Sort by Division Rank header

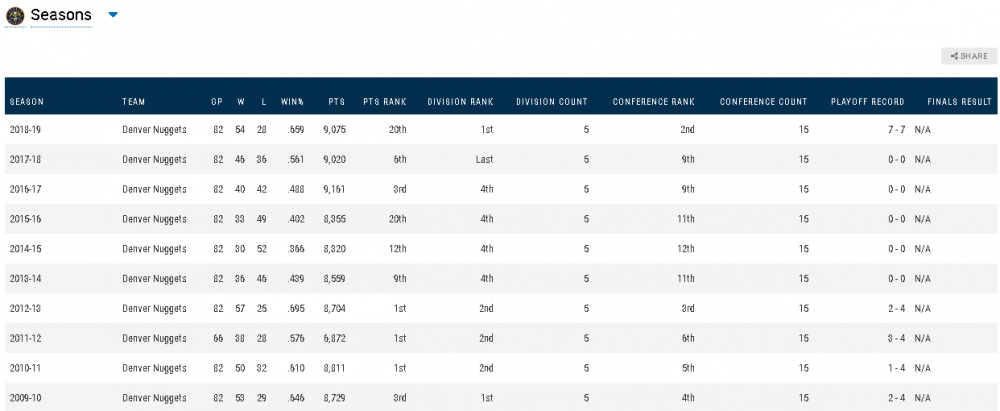(460, 102)
